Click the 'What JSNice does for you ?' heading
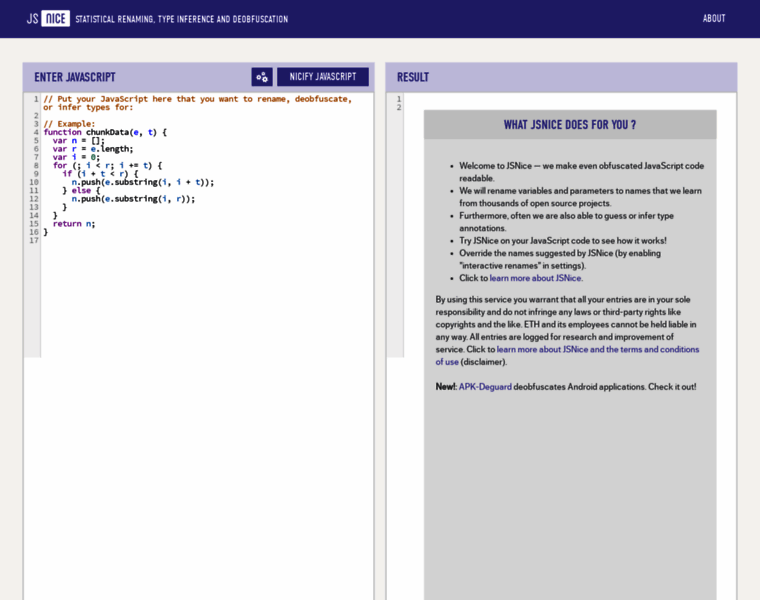760x600 pixels. 570,125
